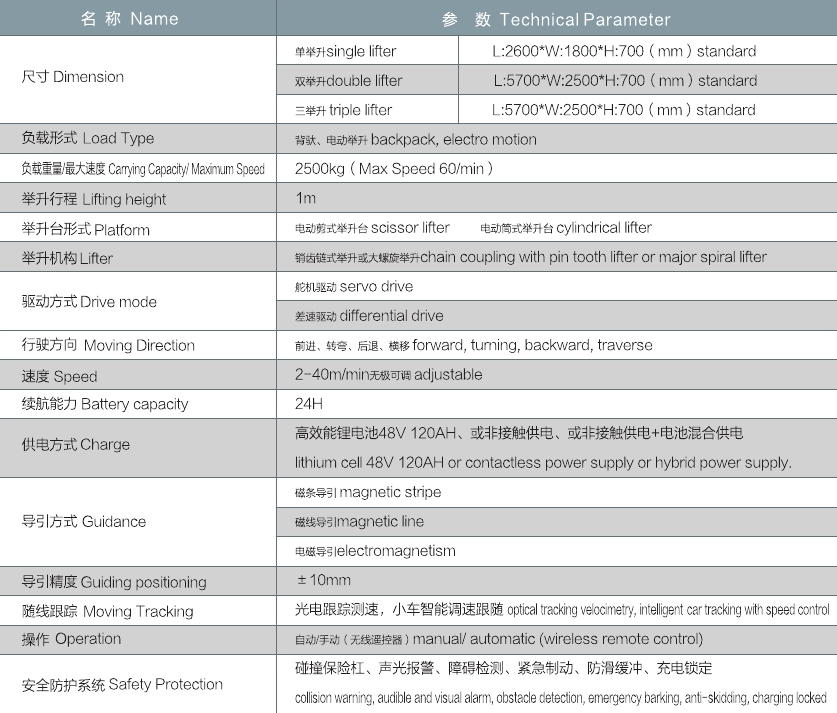Click the 'Name' column header
The image size is (837, 713).
130,19
